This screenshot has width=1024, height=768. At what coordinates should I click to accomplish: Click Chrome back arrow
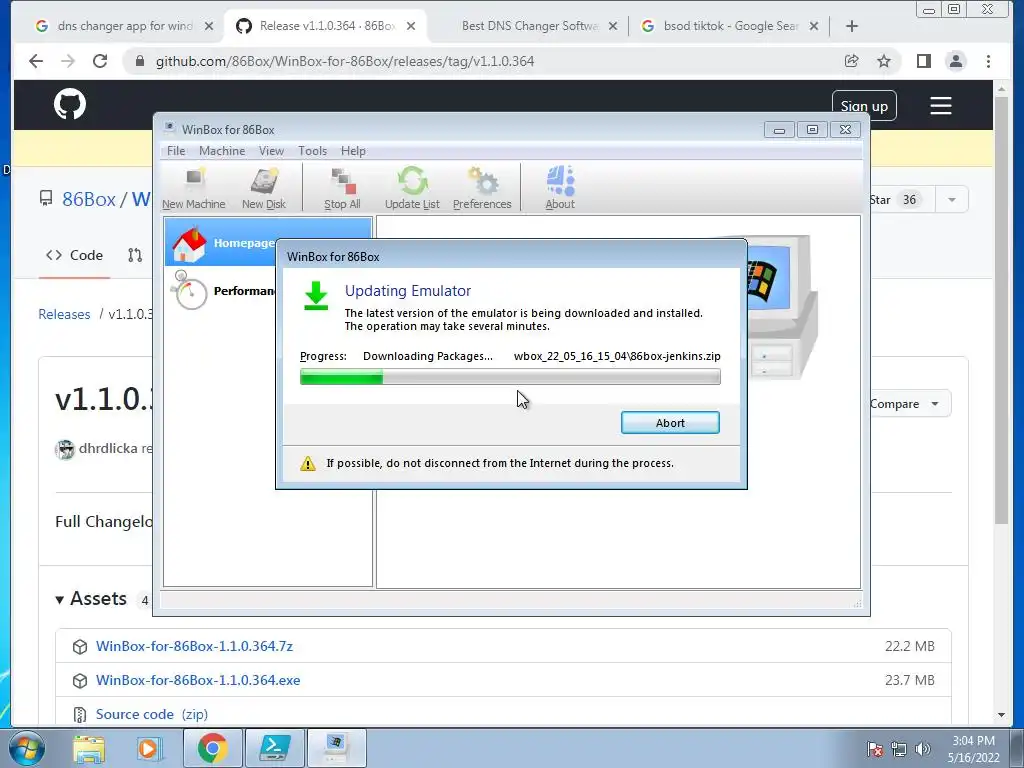[x=36, y=61]
